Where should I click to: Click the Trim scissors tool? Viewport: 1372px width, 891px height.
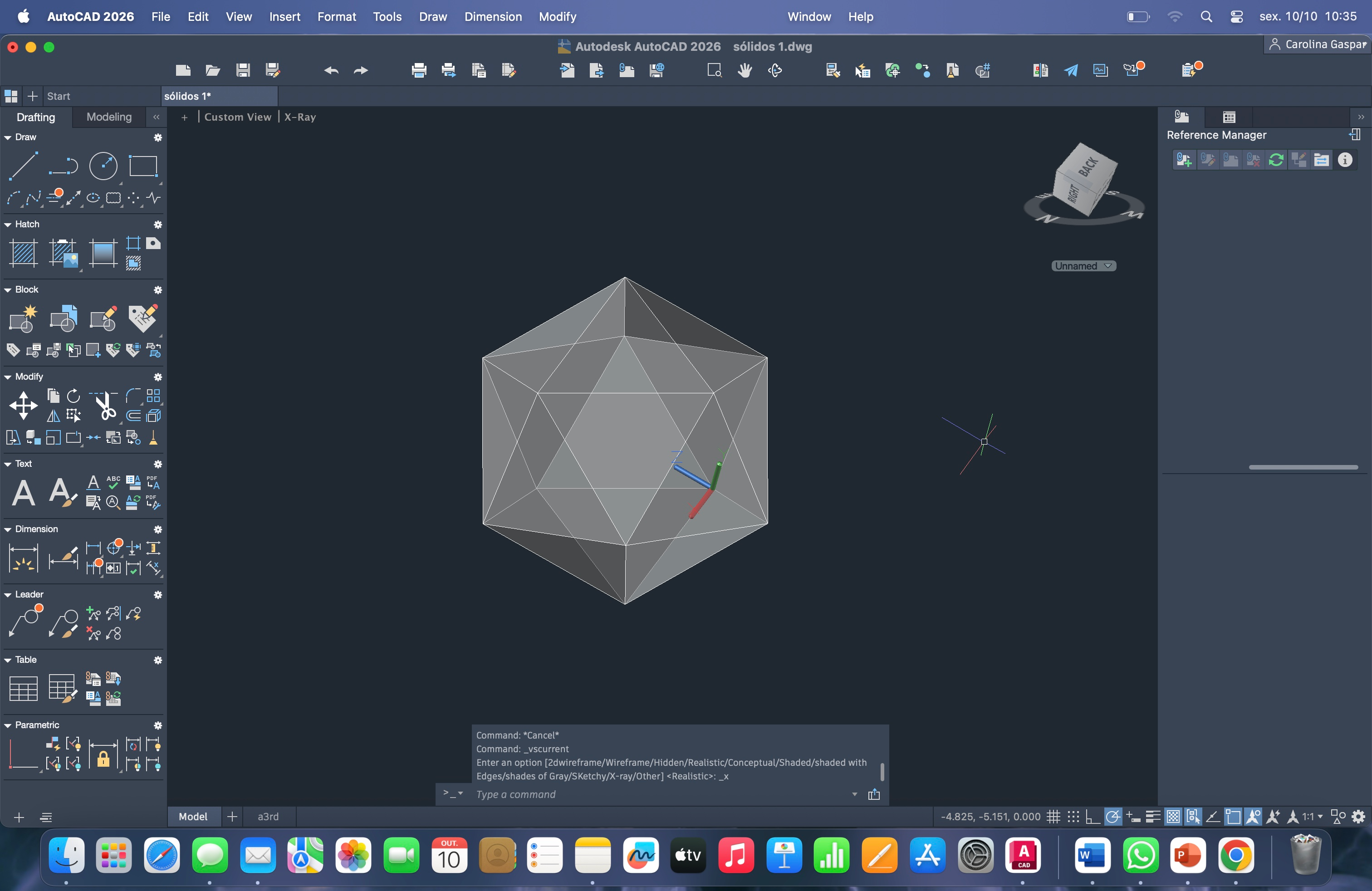coord(106,406)
